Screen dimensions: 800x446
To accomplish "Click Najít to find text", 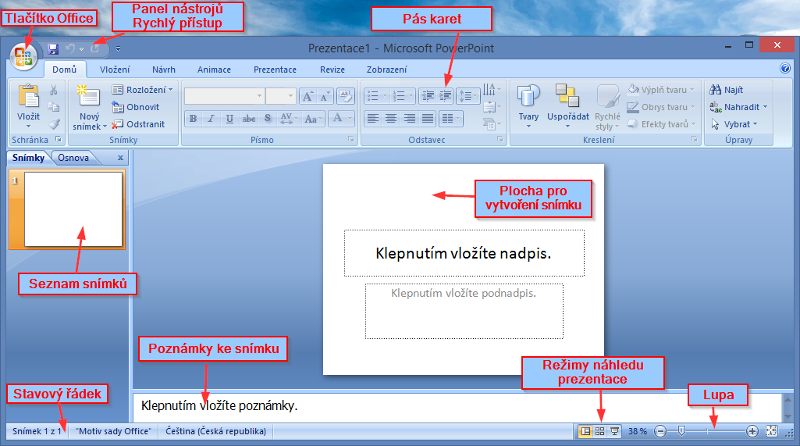I will [727, 90].
